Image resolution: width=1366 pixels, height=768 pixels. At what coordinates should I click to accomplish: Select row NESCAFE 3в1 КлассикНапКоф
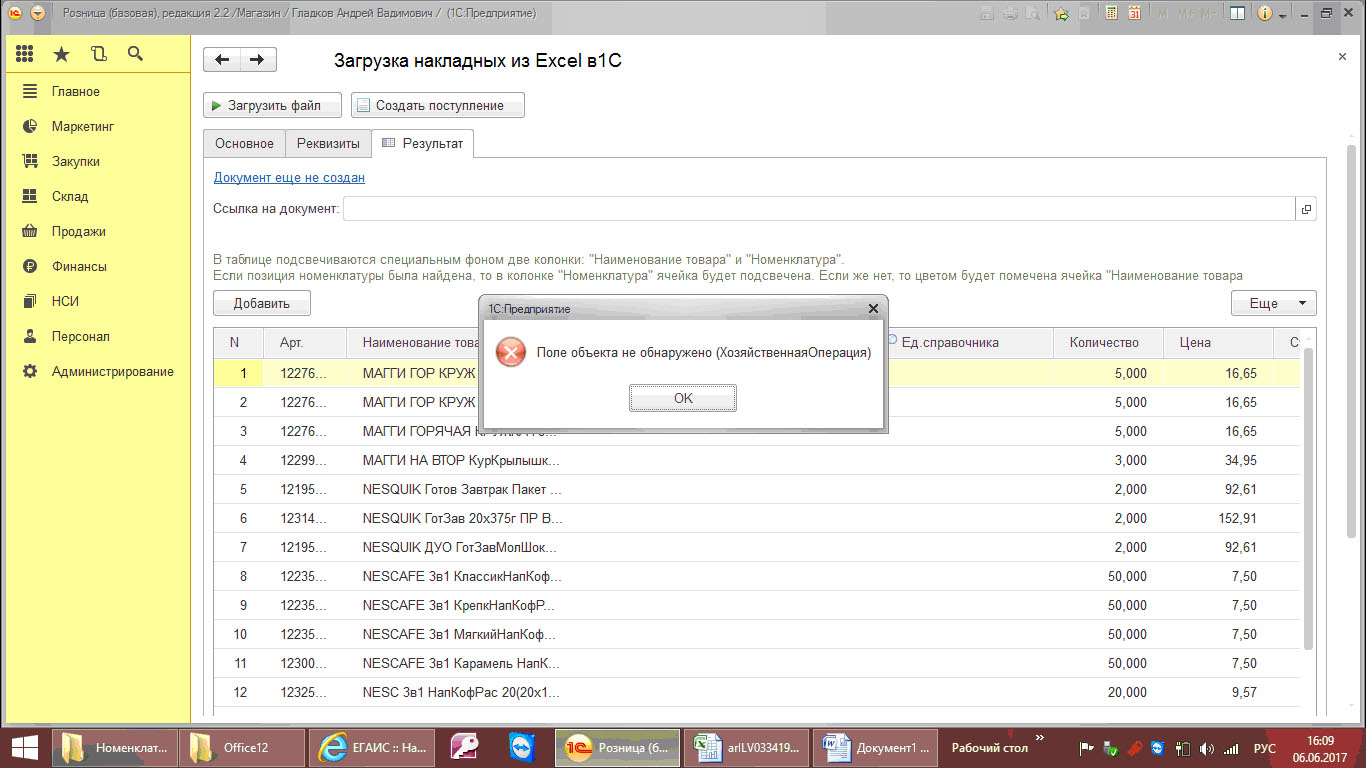757,577
